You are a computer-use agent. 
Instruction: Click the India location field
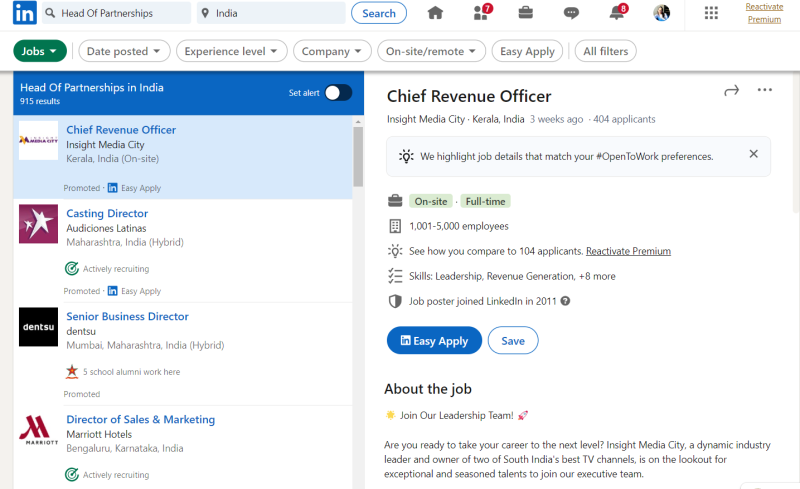(271, 13)
